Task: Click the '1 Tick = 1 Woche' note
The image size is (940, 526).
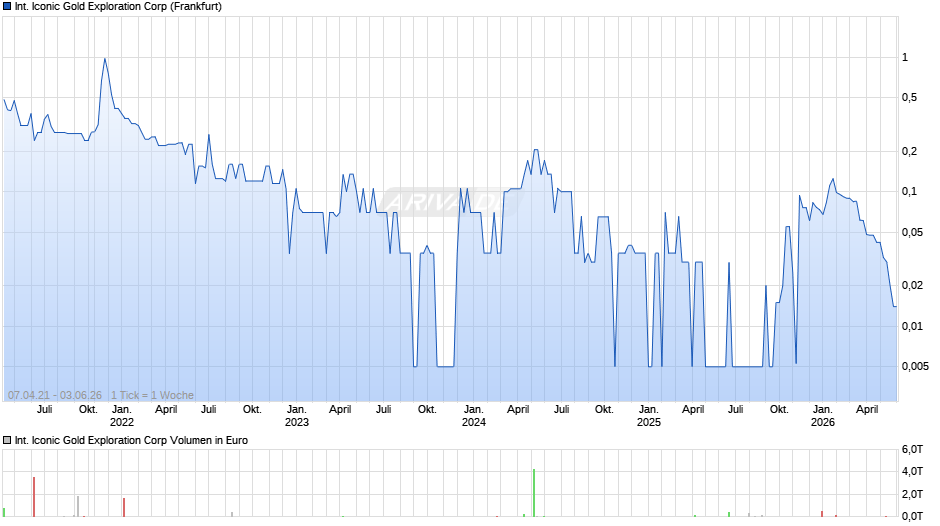Action: [x=152, y=395]
